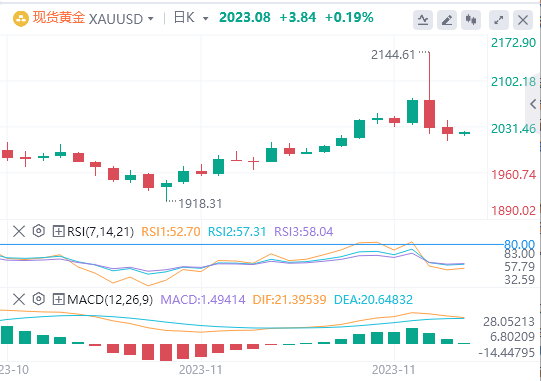Open the indicator line chart tool

tap(423, 20)
